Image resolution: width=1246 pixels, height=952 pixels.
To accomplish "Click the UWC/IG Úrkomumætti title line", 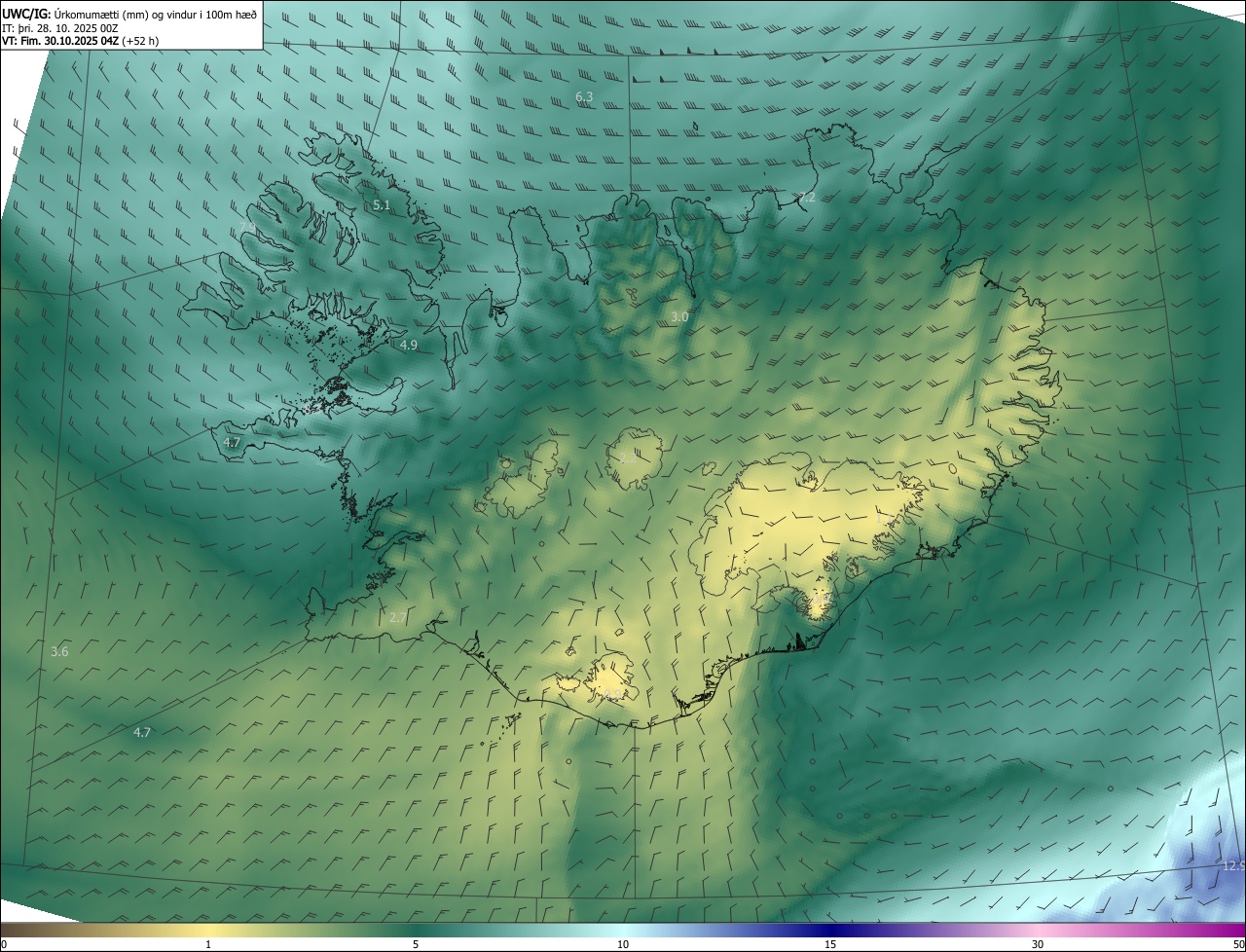I will (129, 13).
